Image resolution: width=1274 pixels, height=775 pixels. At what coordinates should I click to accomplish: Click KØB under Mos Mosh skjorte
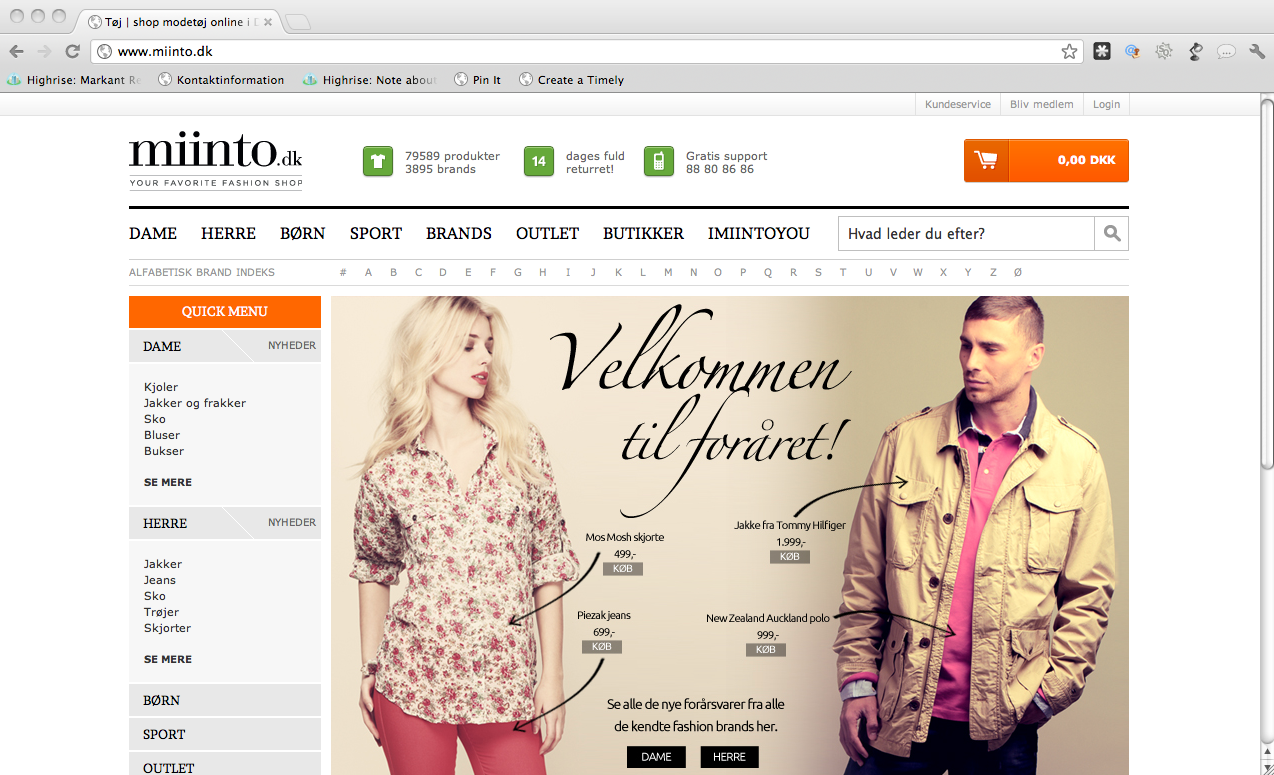(x=623, y=569)
